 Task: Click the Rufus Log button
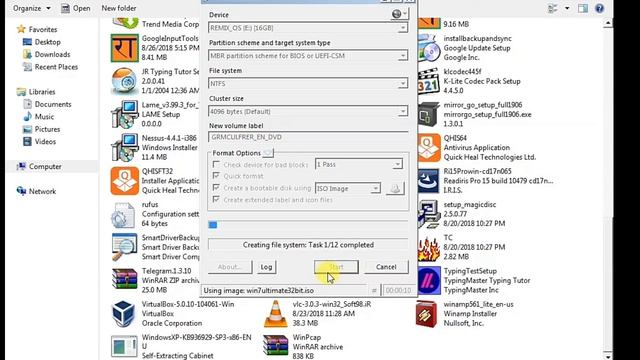click(x=266, y=267)
